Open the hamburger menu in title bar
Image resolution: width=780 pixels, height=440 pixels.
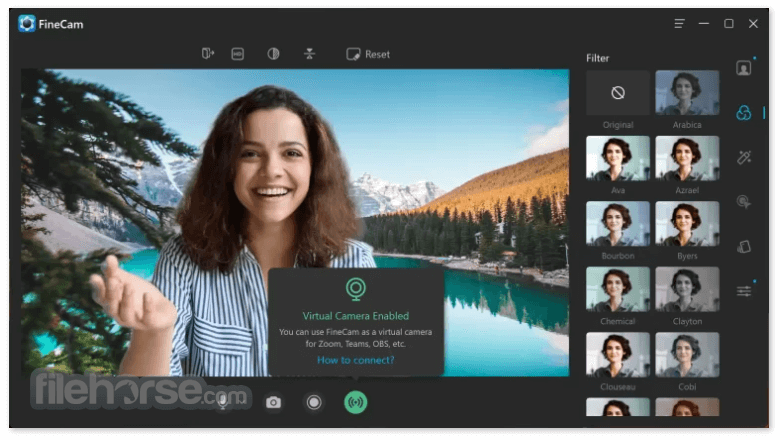(679, 23)
